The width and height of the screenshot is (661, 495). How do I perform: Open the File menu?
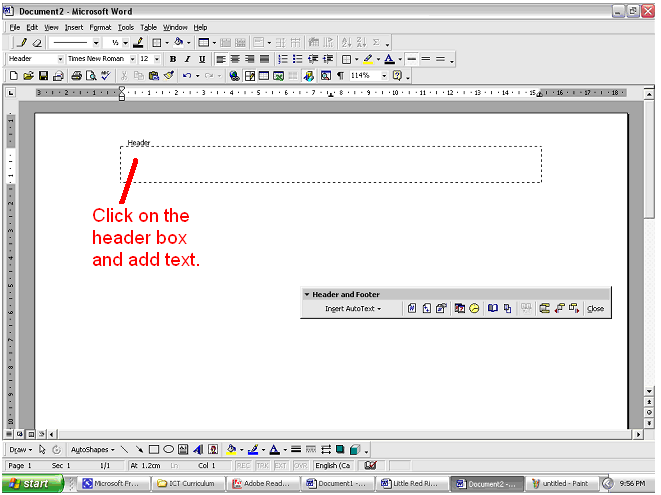(15, 27)
